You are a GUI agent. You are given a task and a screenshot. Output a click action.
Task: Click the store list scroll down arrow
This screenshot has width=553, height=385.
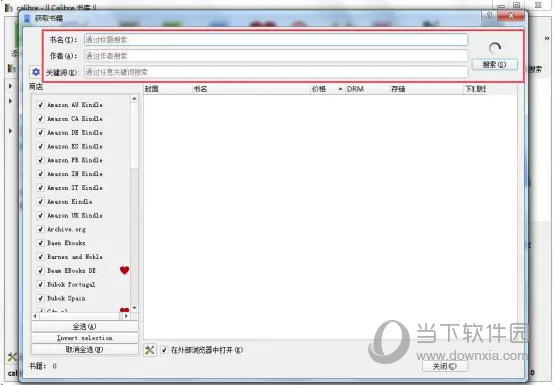pos(134,308)
